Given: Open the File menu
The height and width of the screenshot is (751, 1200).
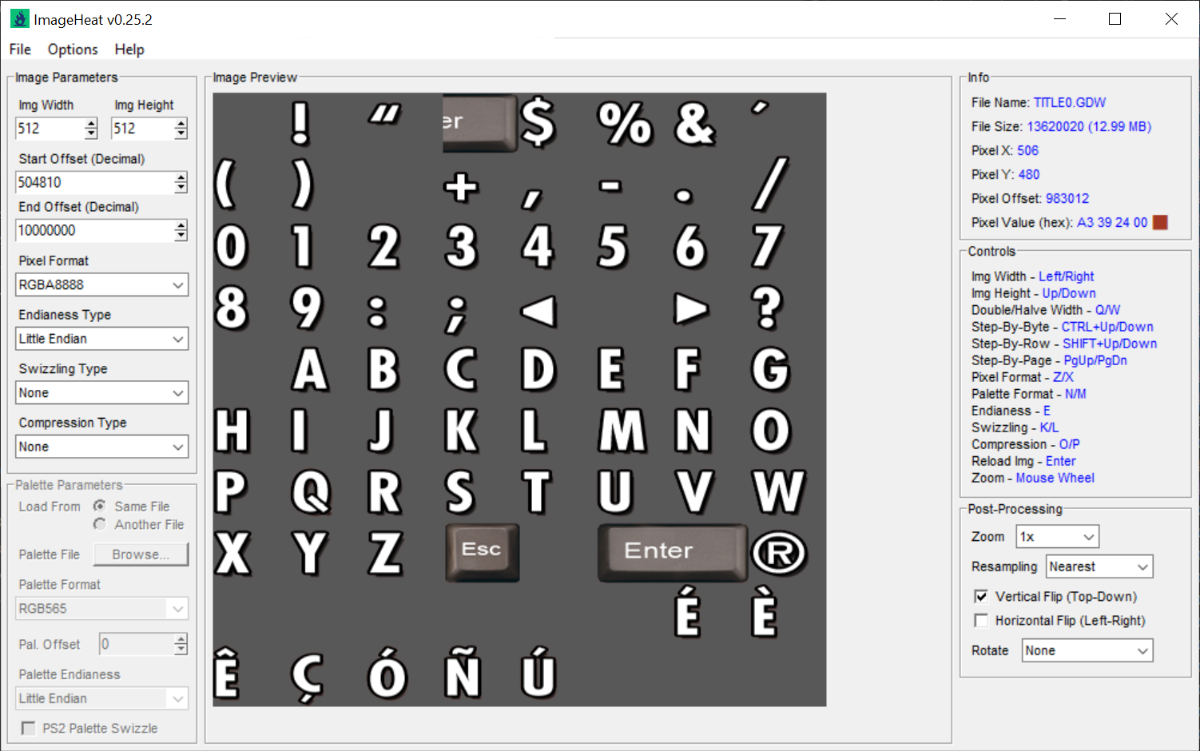Looking at the screenshot, I should pyautogui.click(x=20, y=49).
